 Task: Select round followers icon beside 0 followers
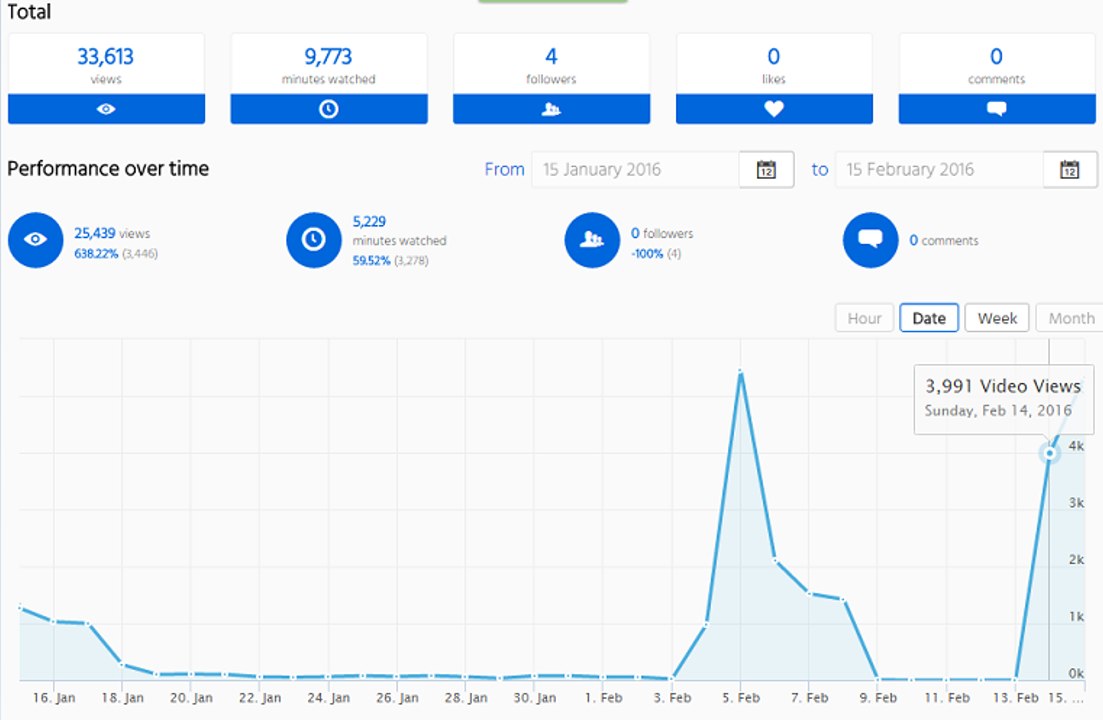(x=592, y=240)
